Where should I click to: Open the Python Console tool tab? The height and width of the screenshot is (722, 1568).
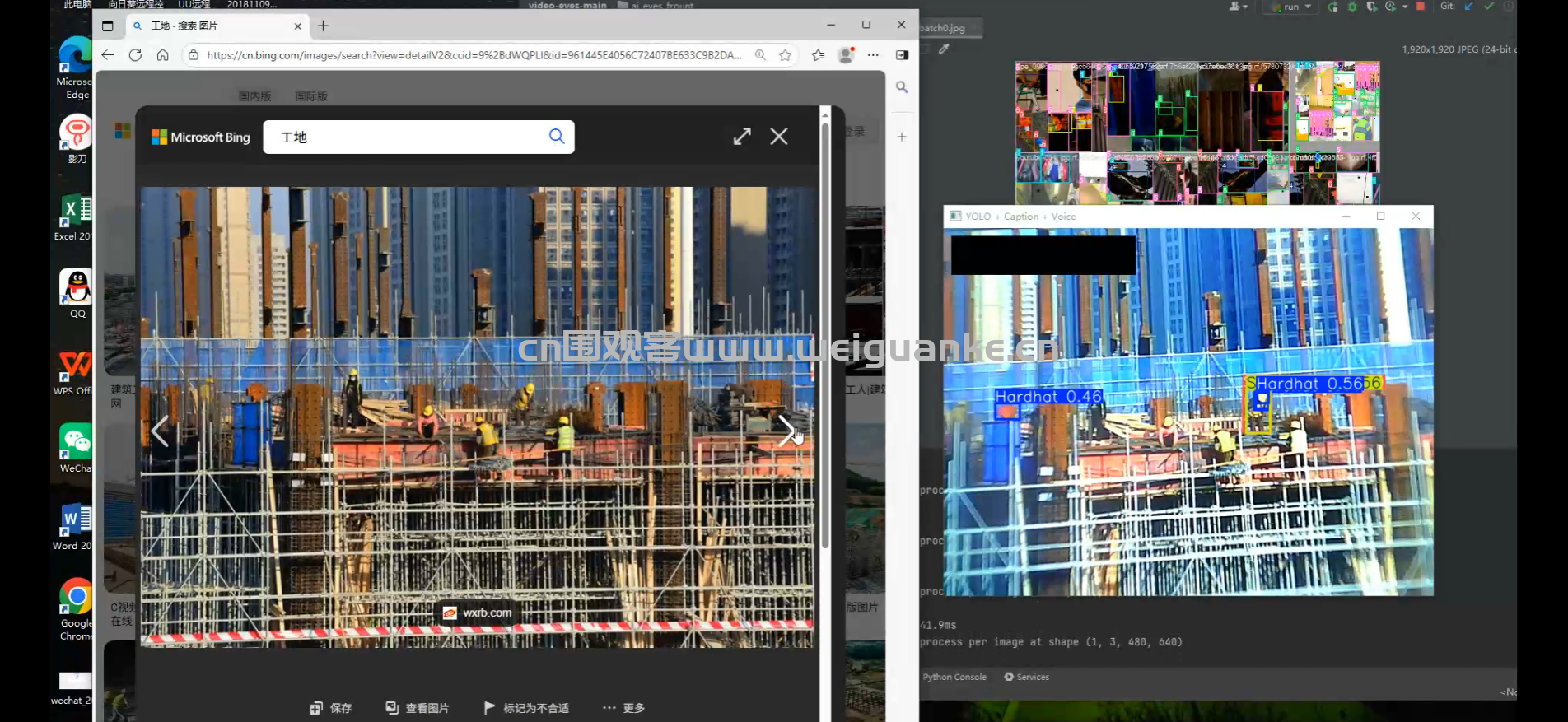(x=954, y=677)
